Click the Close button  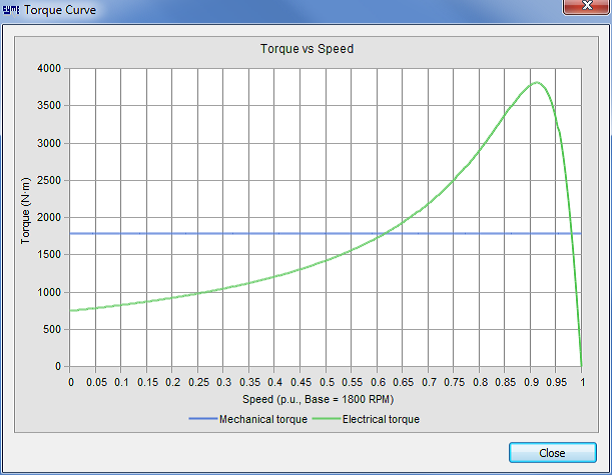click(552, 452)
